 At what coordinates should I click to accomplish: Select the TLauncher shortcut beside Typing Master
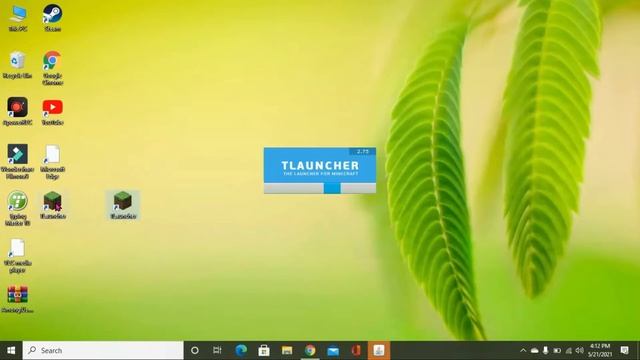coord(53,205)
